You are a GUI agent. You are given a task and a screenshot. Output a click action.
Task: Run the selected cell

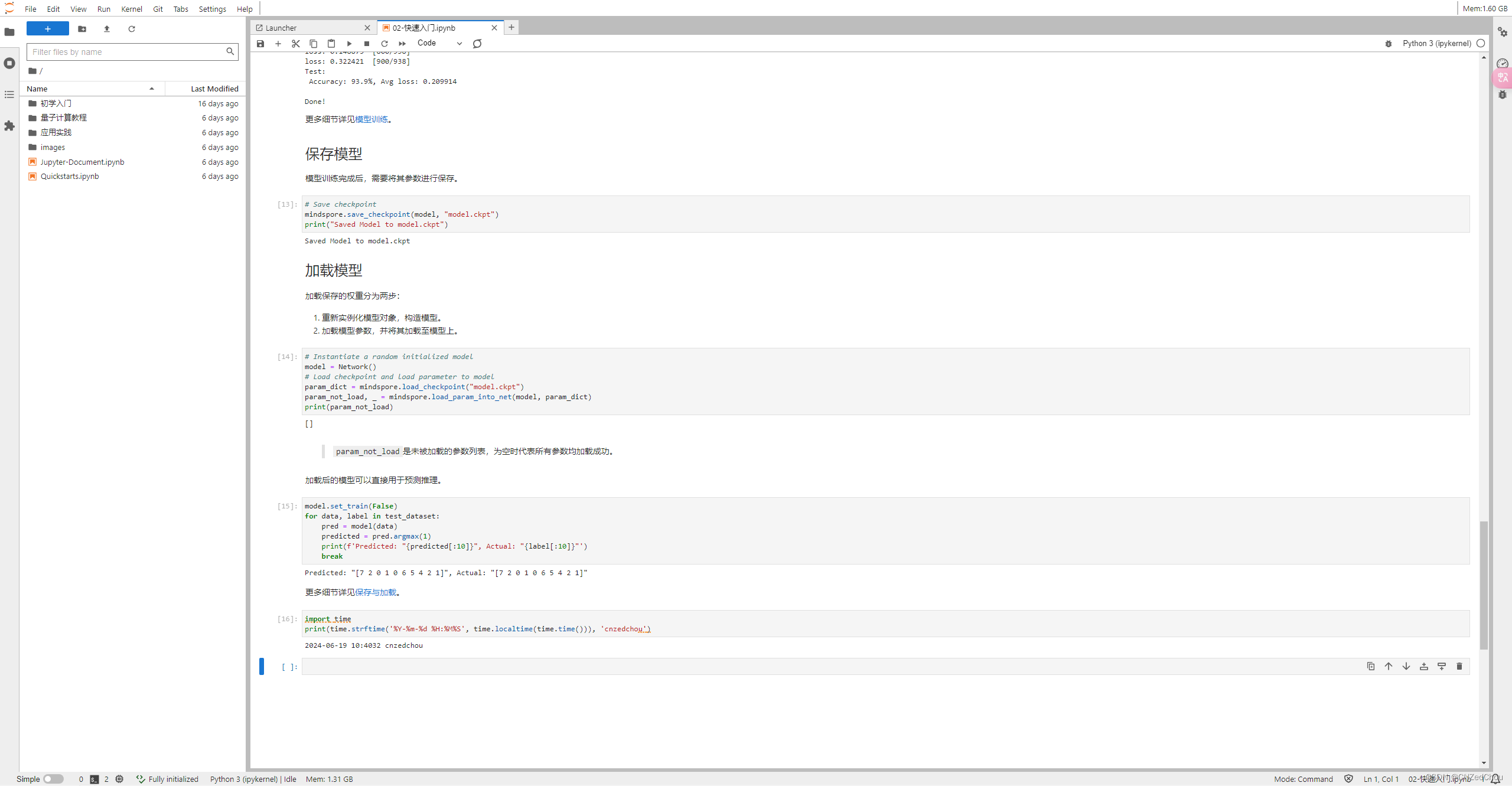click(x=349, y=44)
